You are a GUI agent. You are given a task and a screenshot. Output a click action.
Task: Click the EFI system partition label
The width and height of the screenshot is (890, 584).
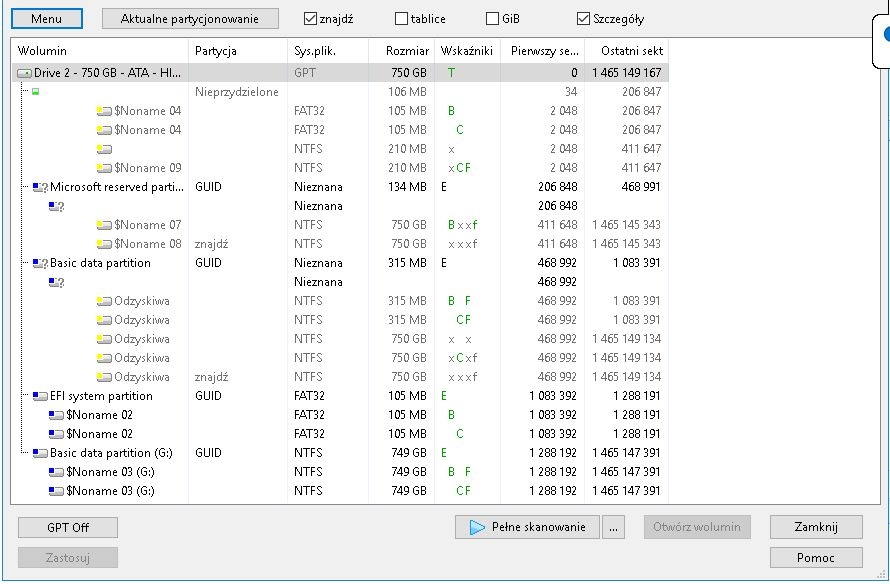click(x=101, y=396)
